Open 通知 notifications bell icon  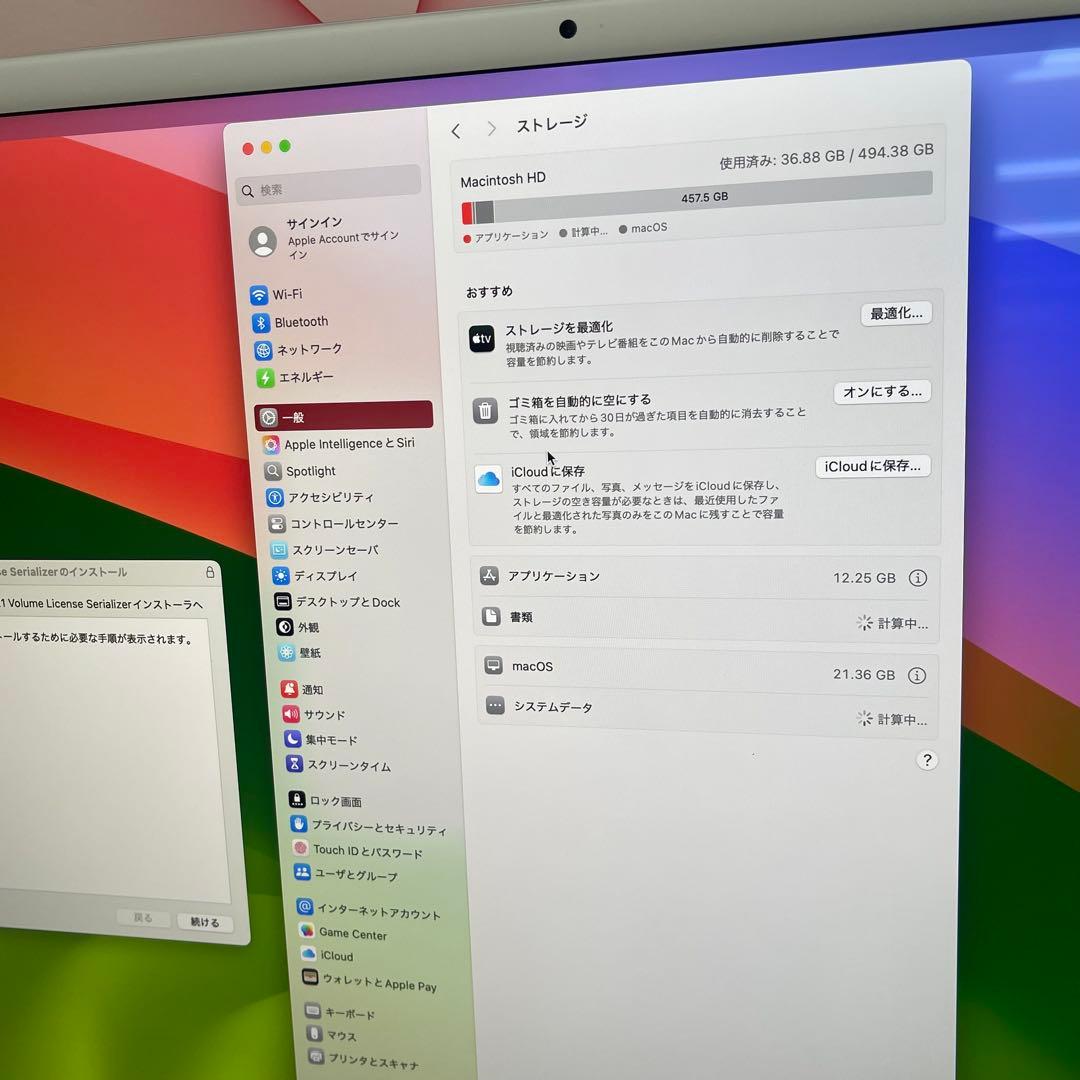289,688
